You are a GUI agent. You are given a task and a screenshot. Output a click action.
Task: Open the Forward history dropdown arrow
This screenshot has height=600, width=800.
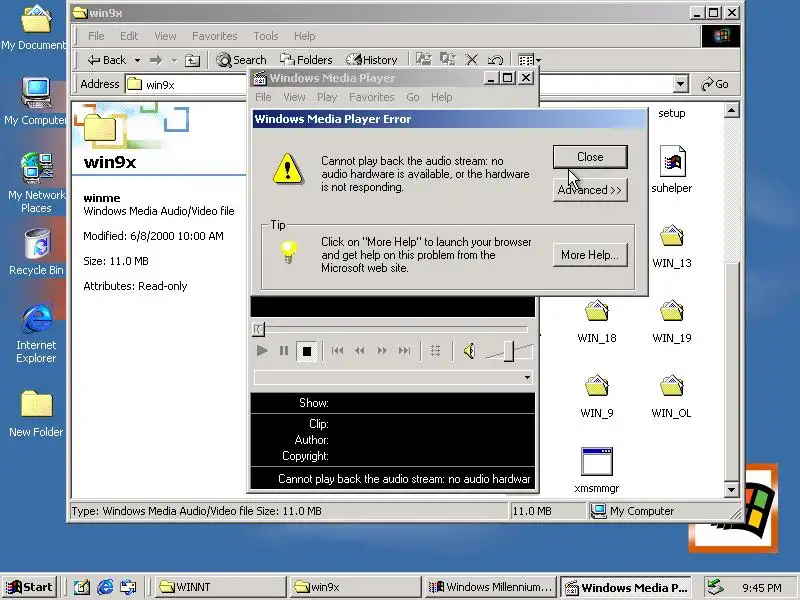coord(174,60)
